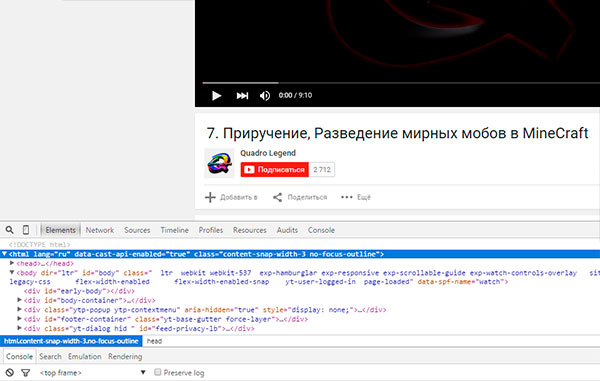This screenshot has height=381, width=600.
Task: Subscribe with the red Подписаться button
Action: [x=275, y=169]
